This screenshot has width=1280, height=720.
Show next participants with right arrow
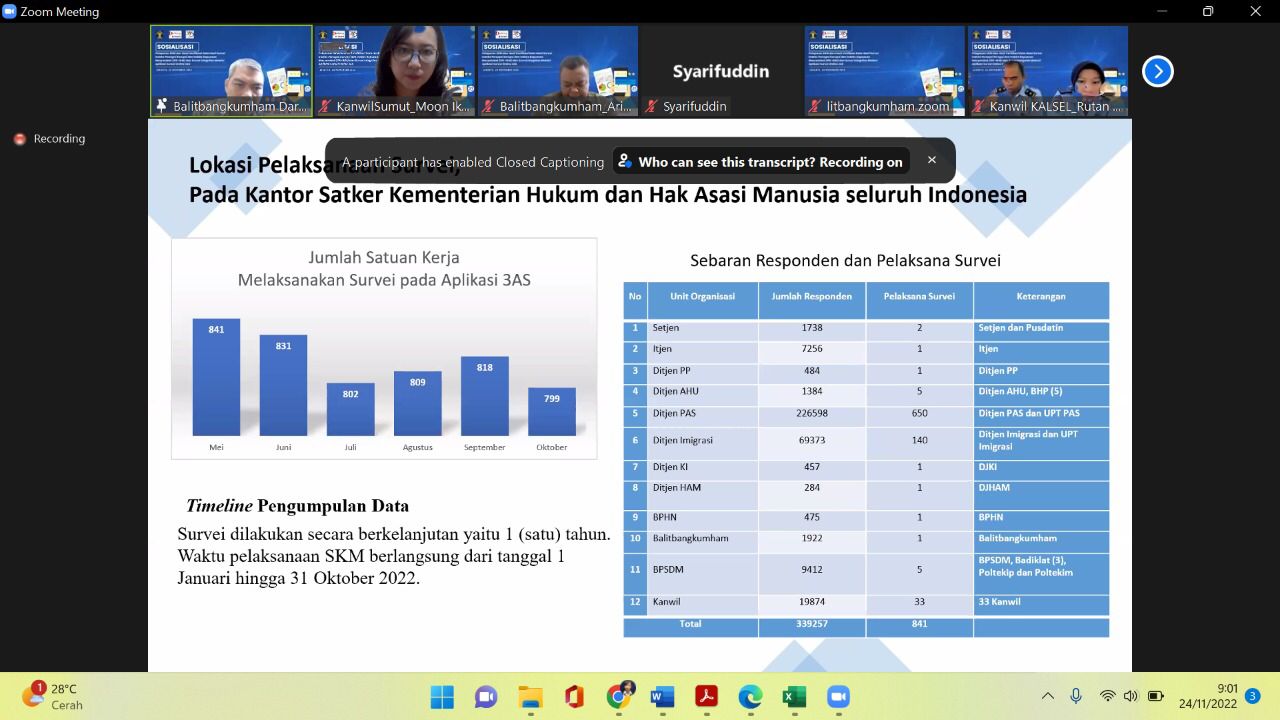pyautogui.click(x=1157, y=71)
